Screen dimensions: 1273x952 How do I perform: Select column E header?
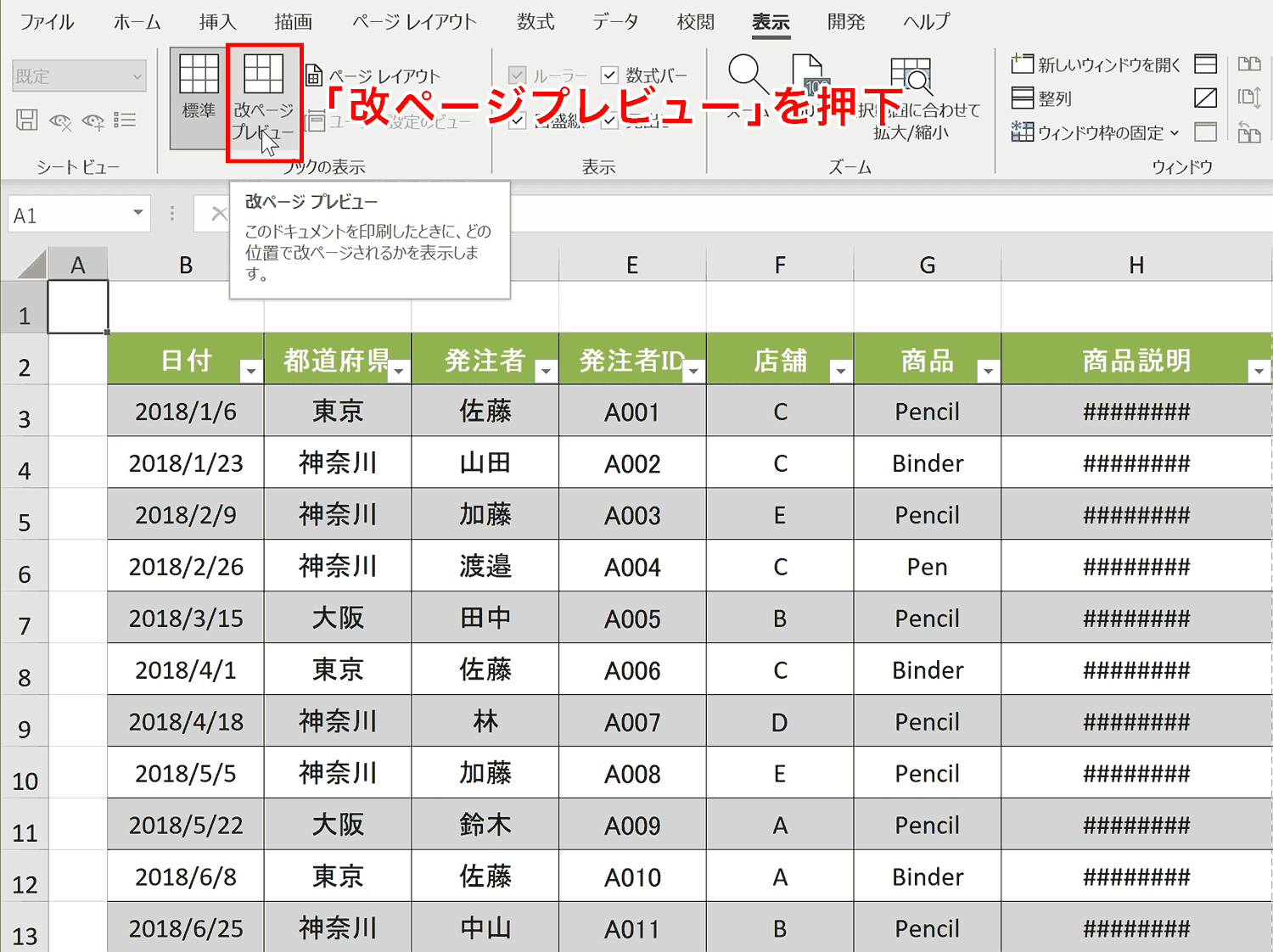pos(632,265)
